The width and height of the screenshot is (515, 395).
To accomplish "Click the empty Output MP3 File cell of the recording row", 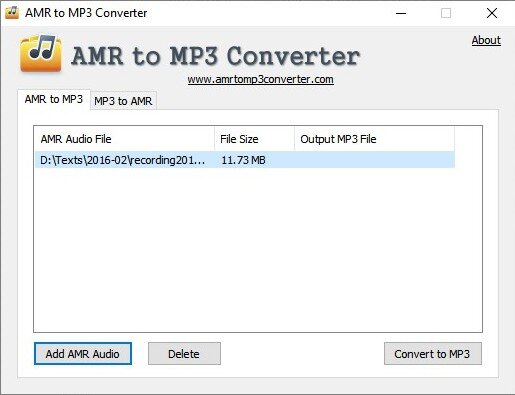I will (x=374, y=160).
